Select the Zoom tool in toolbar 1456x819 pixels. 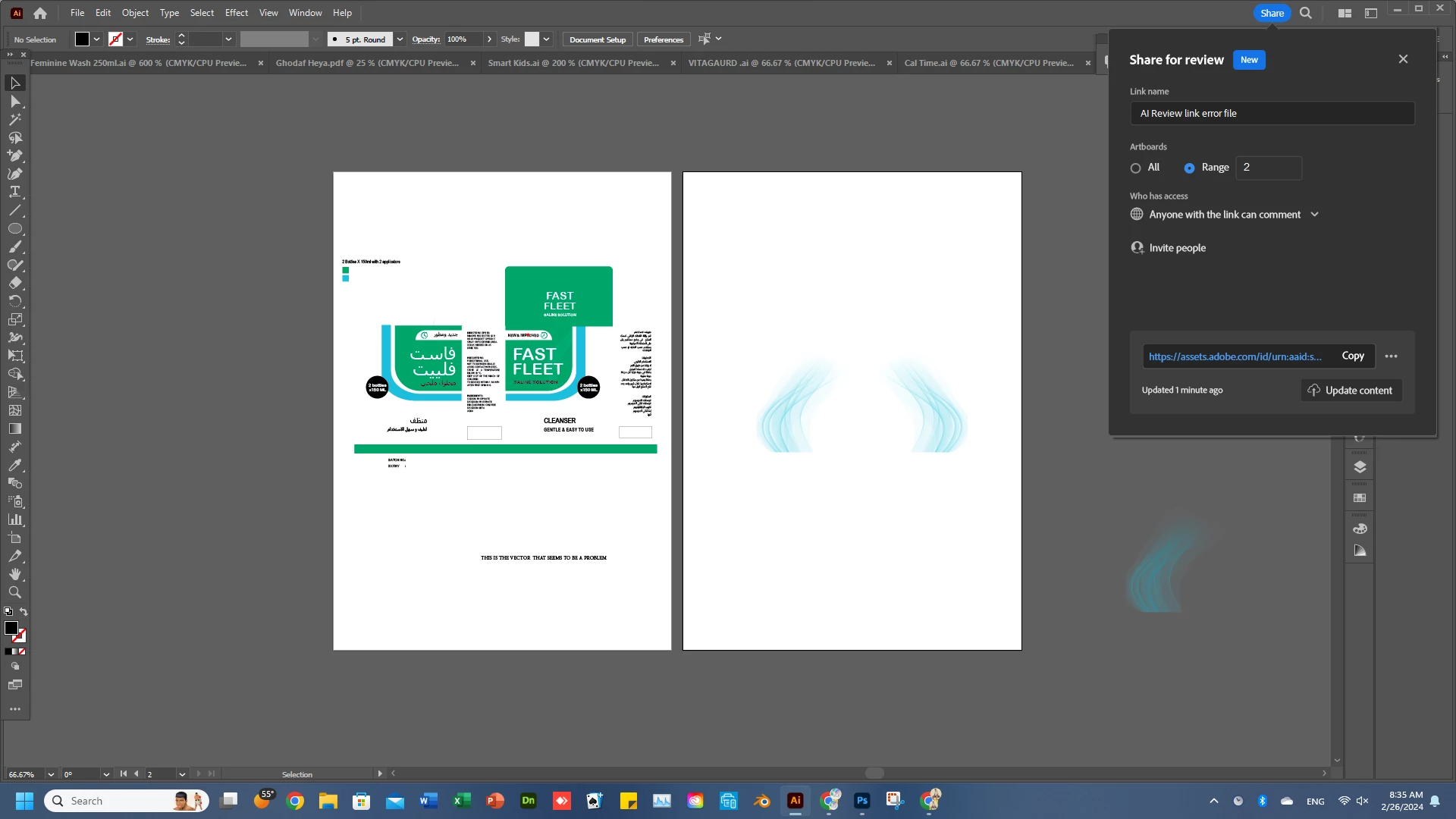click(x=14, y=592)
